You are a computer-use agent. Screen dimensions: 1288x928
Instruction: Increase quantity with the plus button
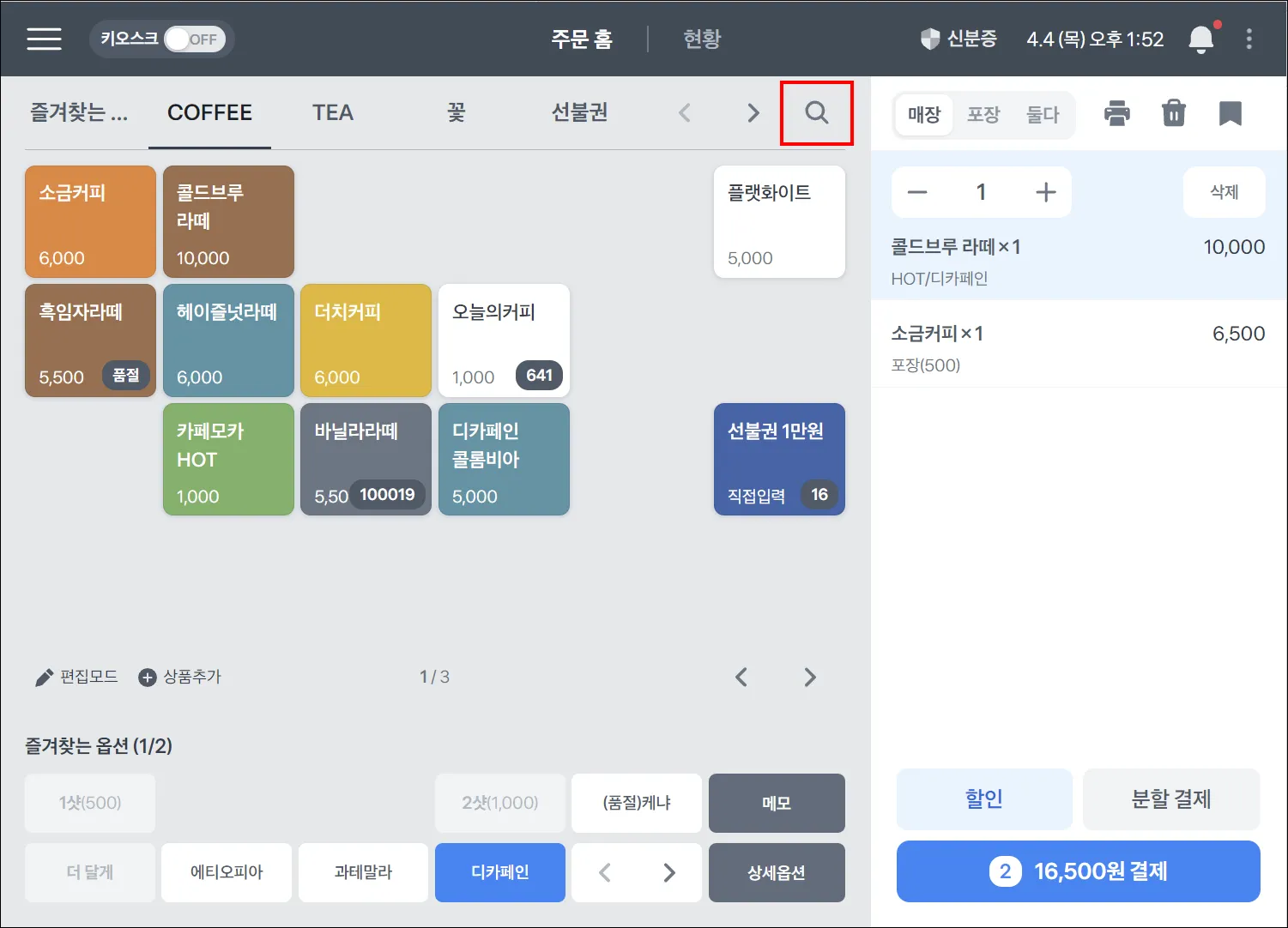coord(1045,192)
